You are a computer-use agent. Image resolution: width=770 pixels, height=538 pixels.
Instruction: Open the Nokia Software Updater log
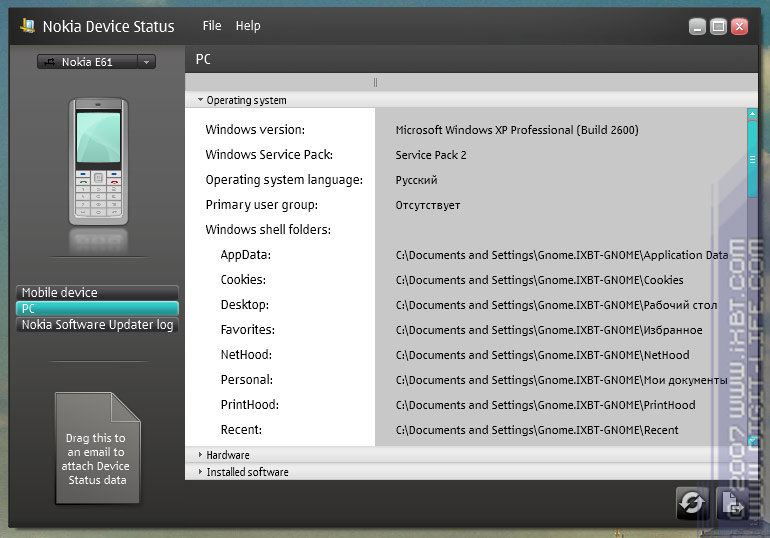pos(97,325)
